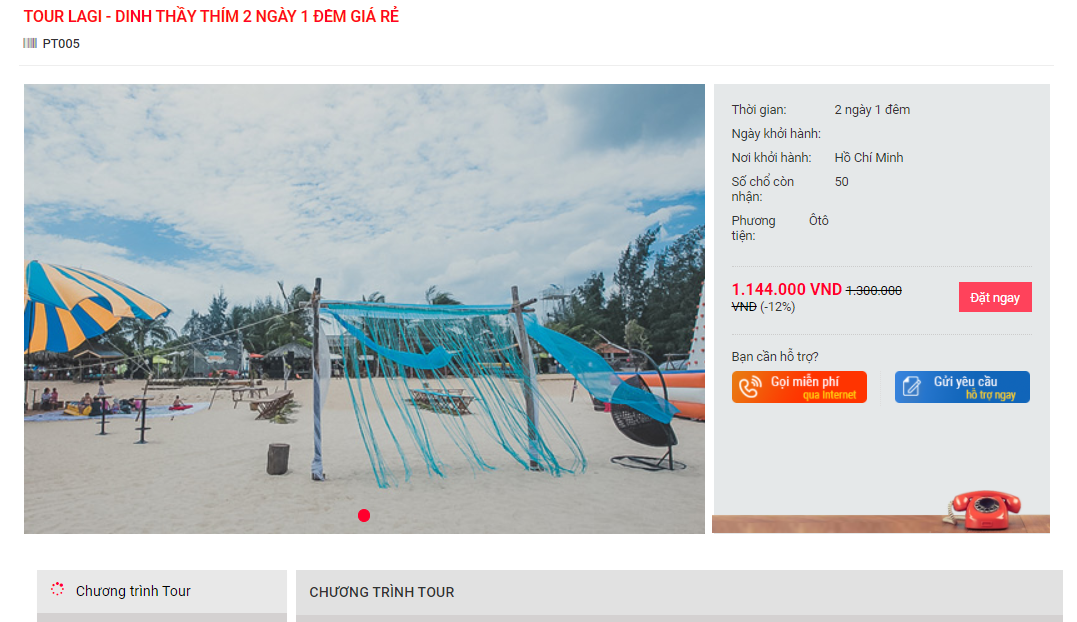
Task: Open the Tour Lagi - Dinh Thầy Thím title
Action: click(211, 16)
